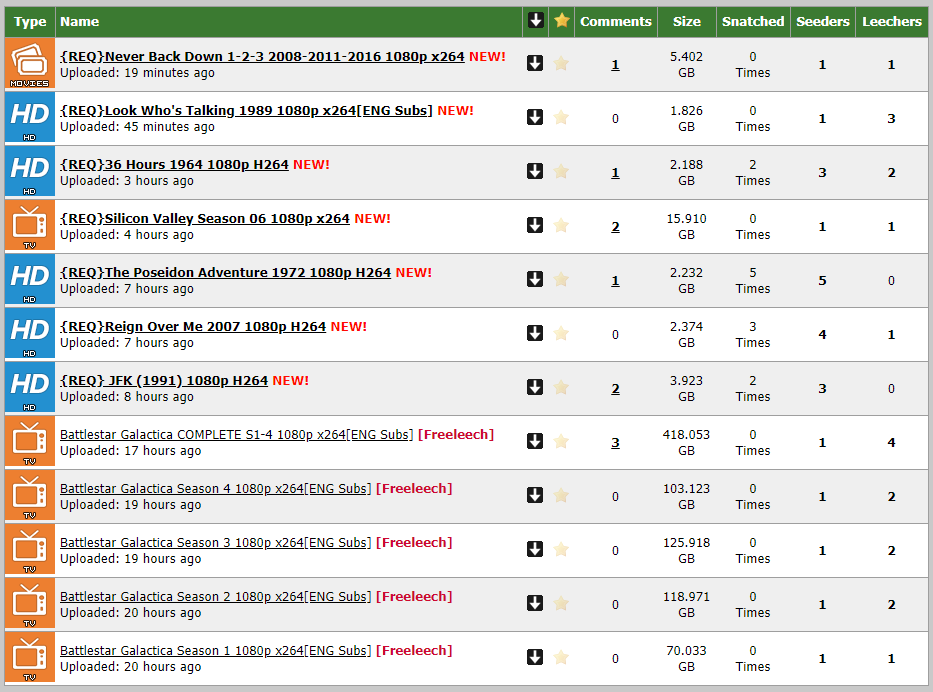Click the Movies category icon

29,64
